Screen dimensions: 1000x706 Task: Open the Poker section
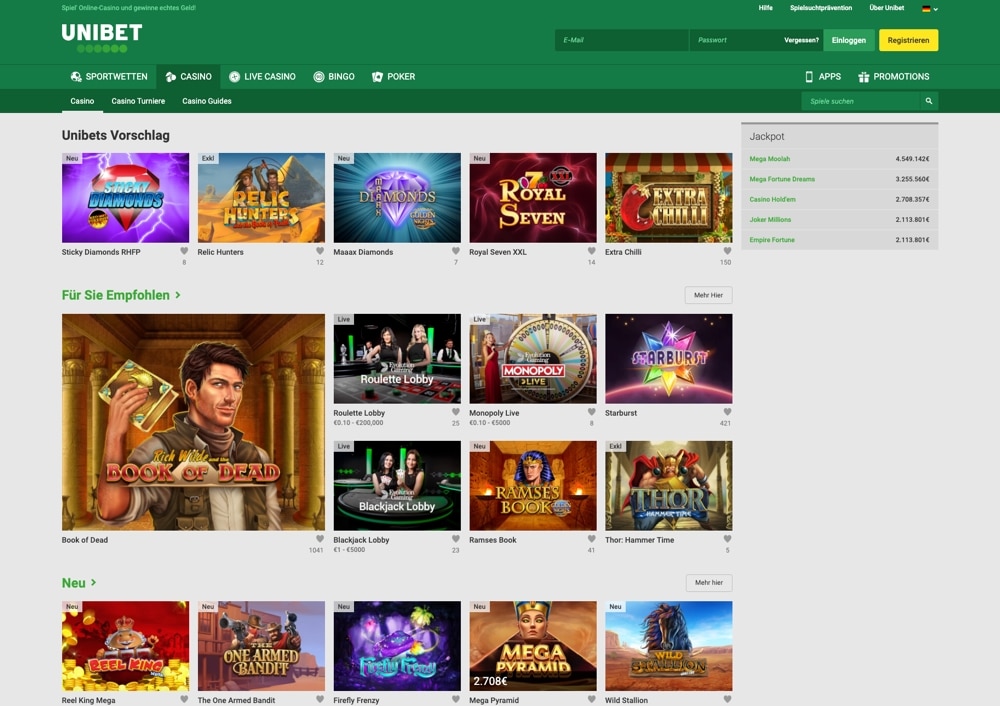click(393, 77)
